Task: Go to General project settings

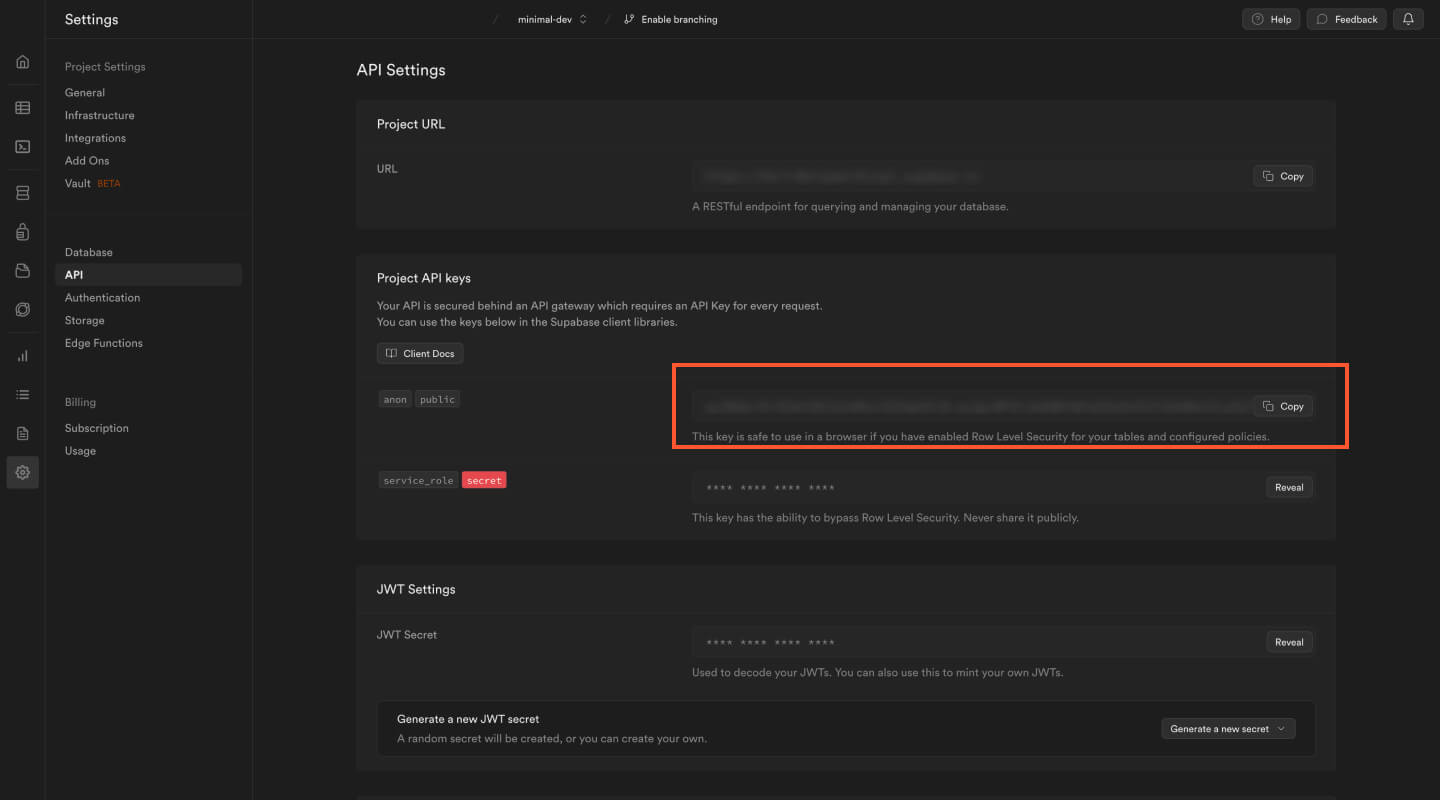Action: click(85, 92)
